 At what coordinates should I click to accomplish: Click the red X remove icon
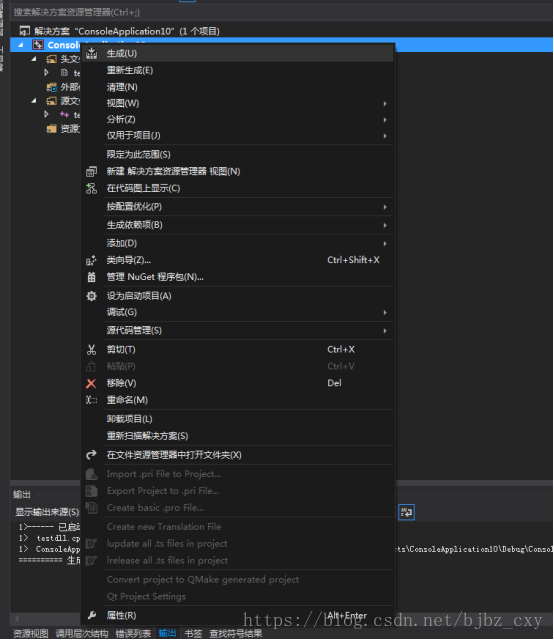[x=91, y=383]
